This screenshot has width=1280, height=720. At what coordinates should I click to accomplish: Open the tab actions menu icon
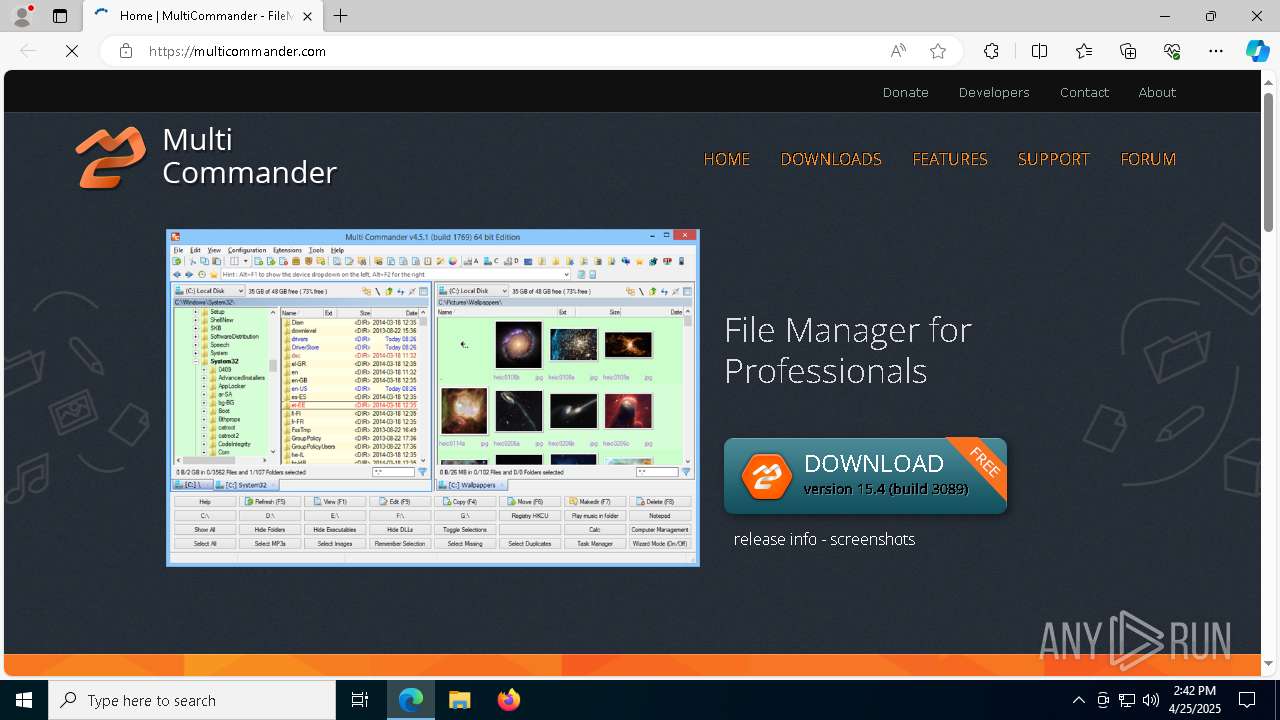(x=60, y=16)
